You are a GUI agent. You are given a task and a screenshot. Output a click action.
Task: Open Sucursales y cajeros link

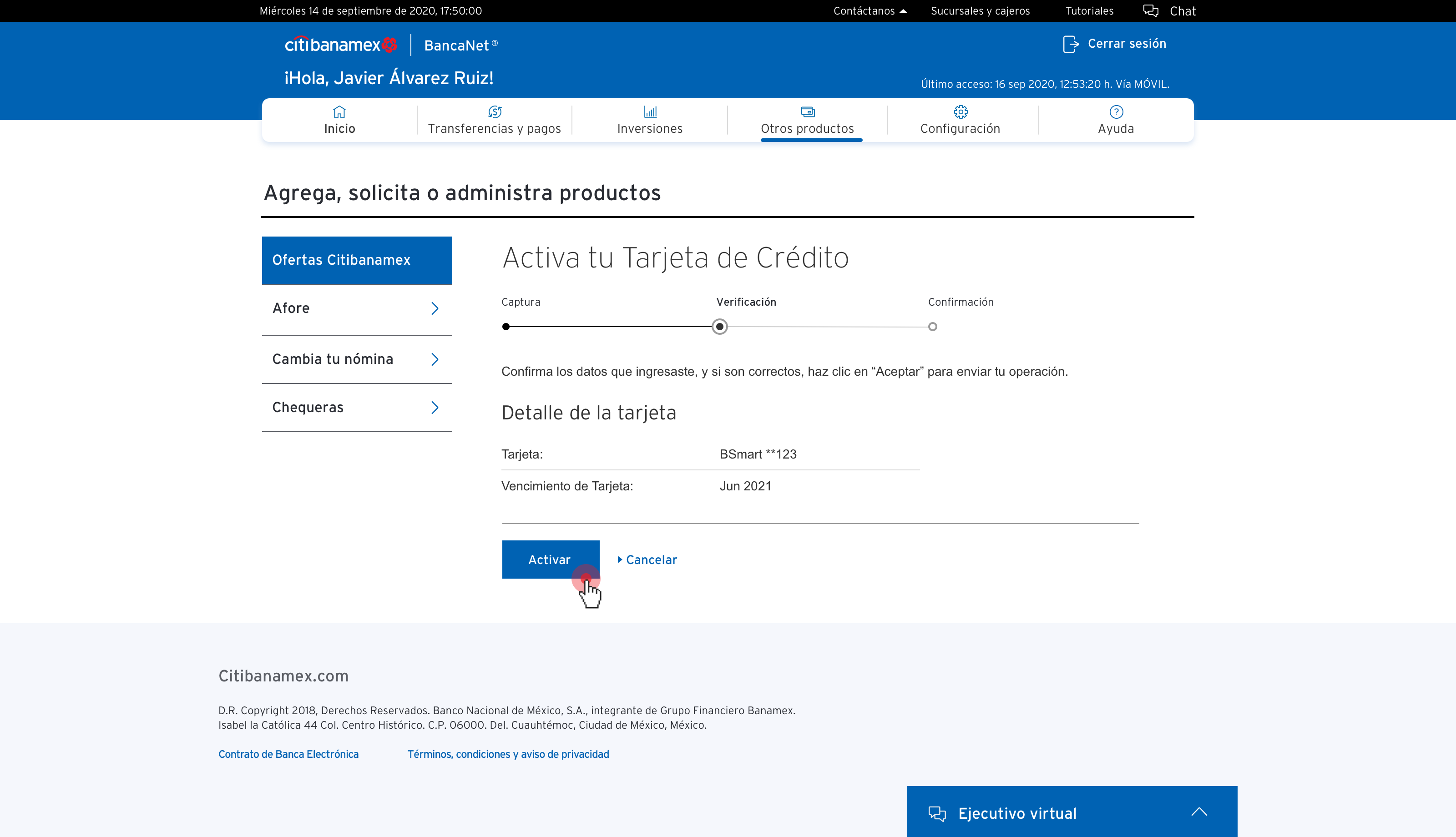point(980,11)
